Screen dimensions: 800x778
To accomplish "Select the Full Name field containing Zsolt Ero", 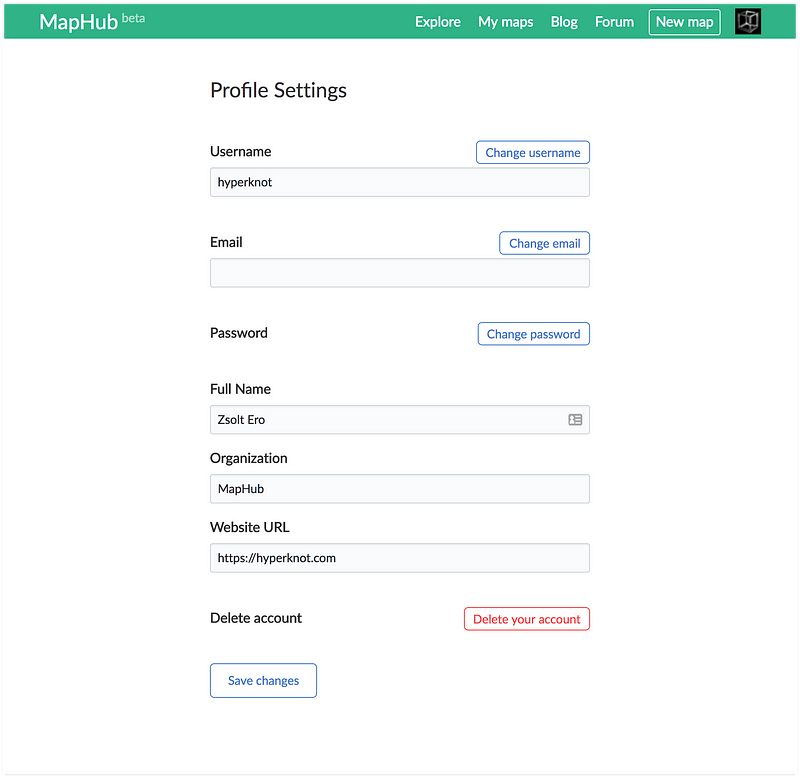I will click(x=390, y=420).
